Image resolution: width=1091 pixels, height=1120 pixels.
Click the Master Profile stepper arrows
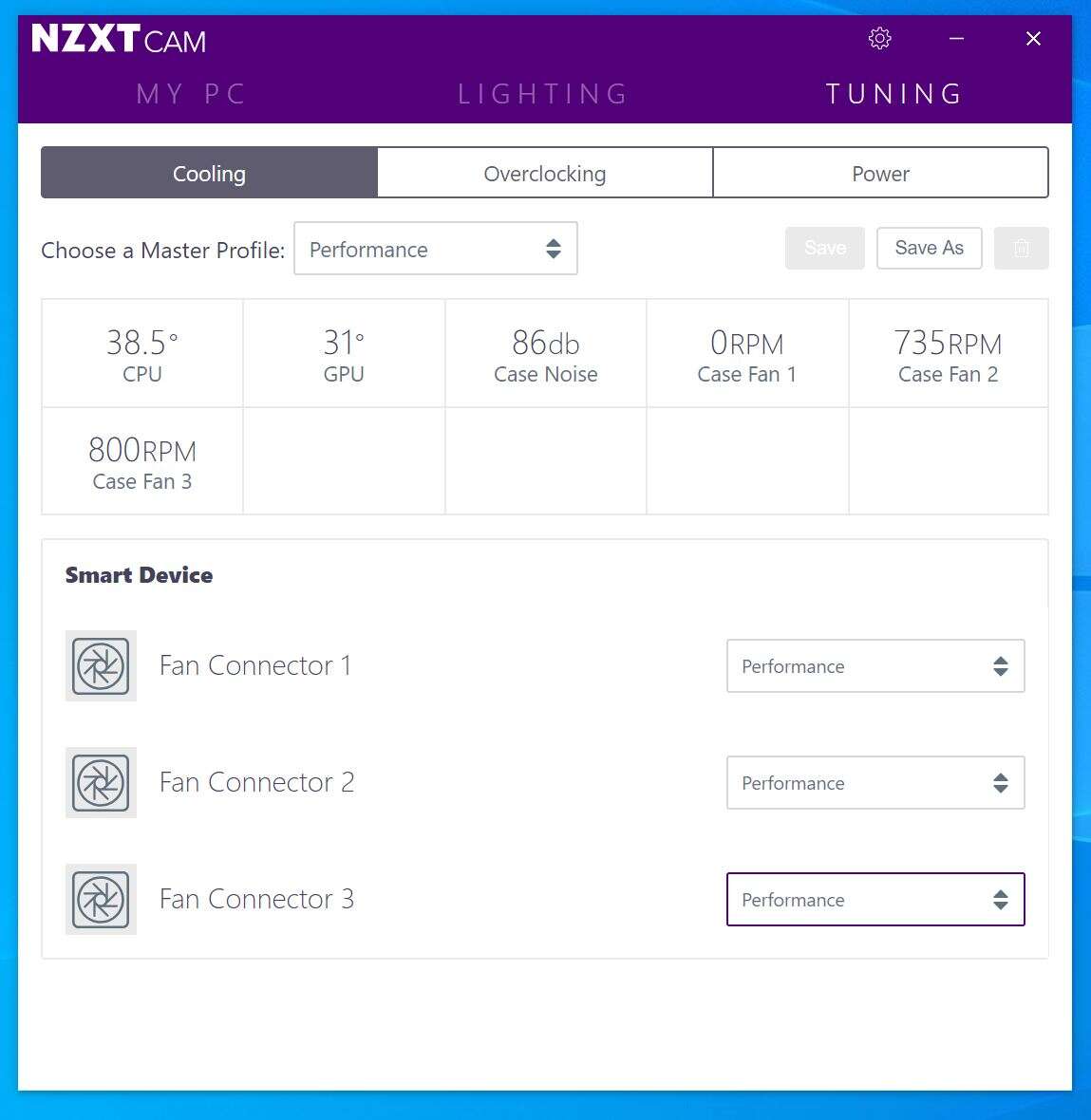(554, 249)
